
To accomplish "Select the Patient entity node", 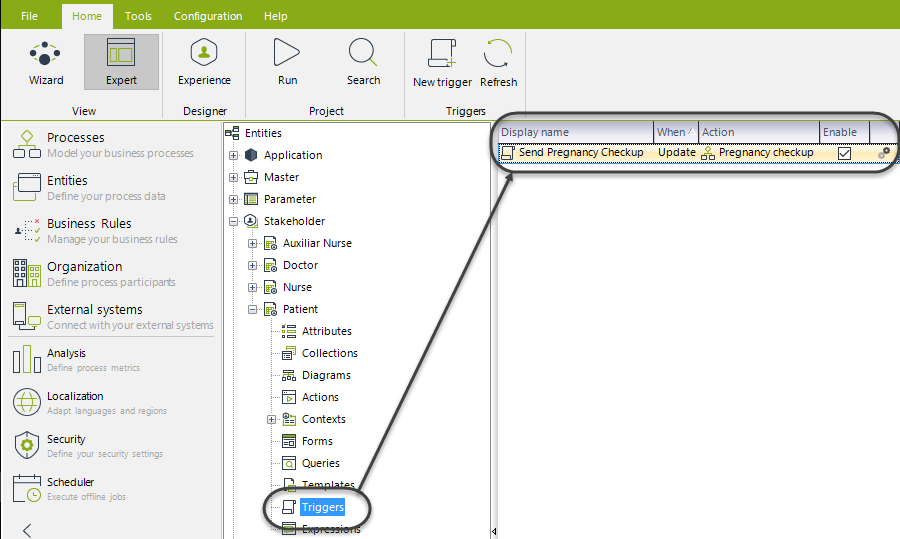I will click(x=300, y=309).
